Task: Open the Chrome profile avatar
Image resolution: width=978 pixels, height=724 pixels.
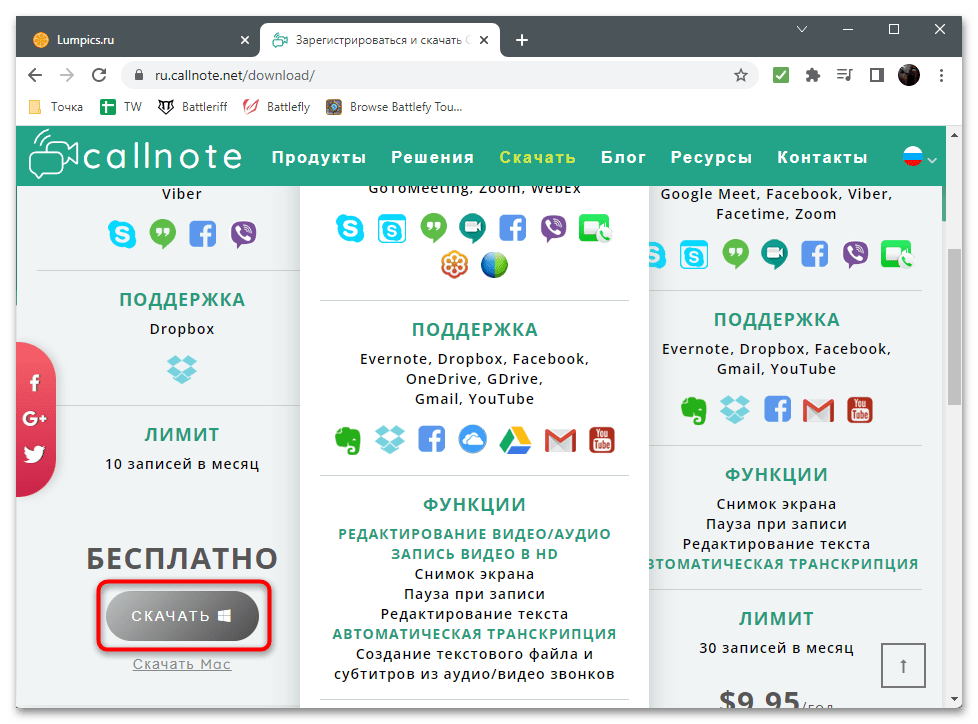Action: pos(909,75)
